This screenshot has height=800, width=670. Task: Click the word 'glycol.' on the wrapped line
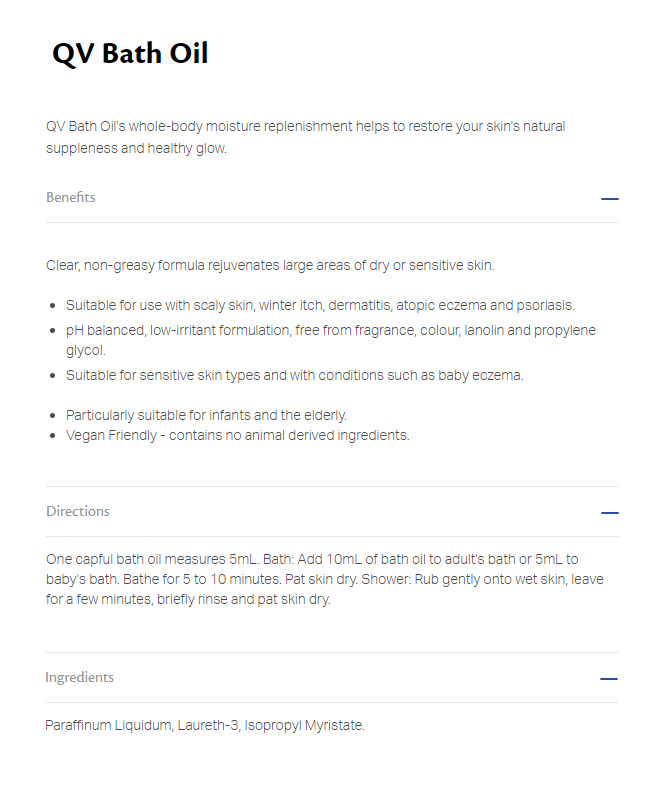tap(86, 351)
